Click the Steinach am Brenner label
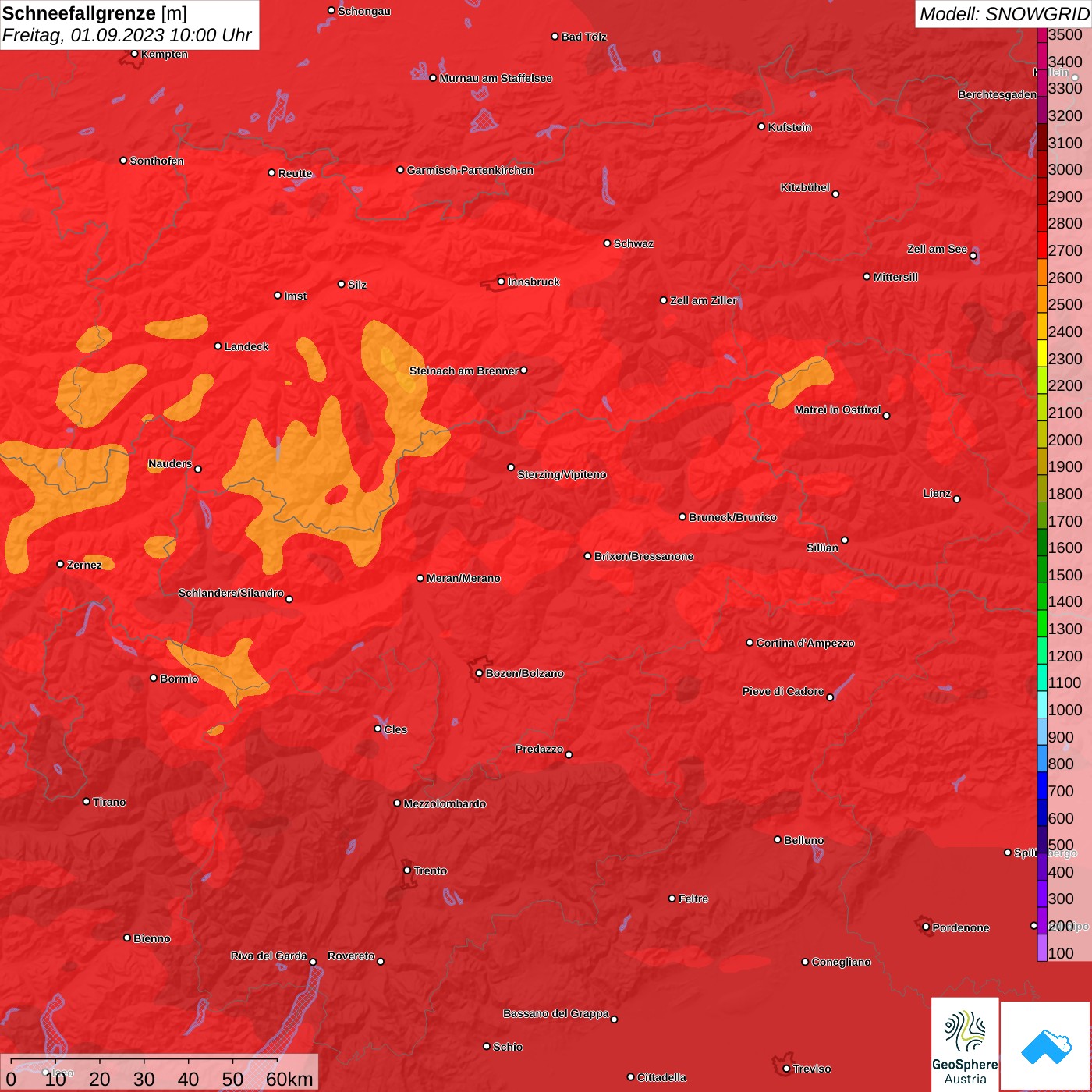Screen dimensions: 1092x1092 (463, 370)
